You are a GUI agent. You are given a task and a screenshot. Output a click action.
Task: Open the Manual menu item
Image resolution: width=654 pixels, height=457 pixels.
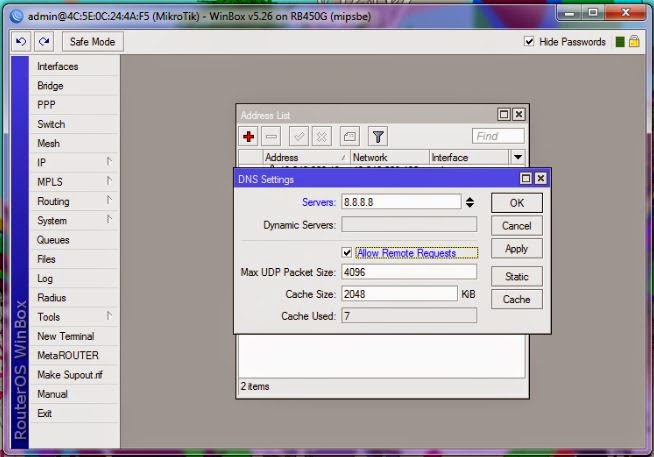coord(74,394)
